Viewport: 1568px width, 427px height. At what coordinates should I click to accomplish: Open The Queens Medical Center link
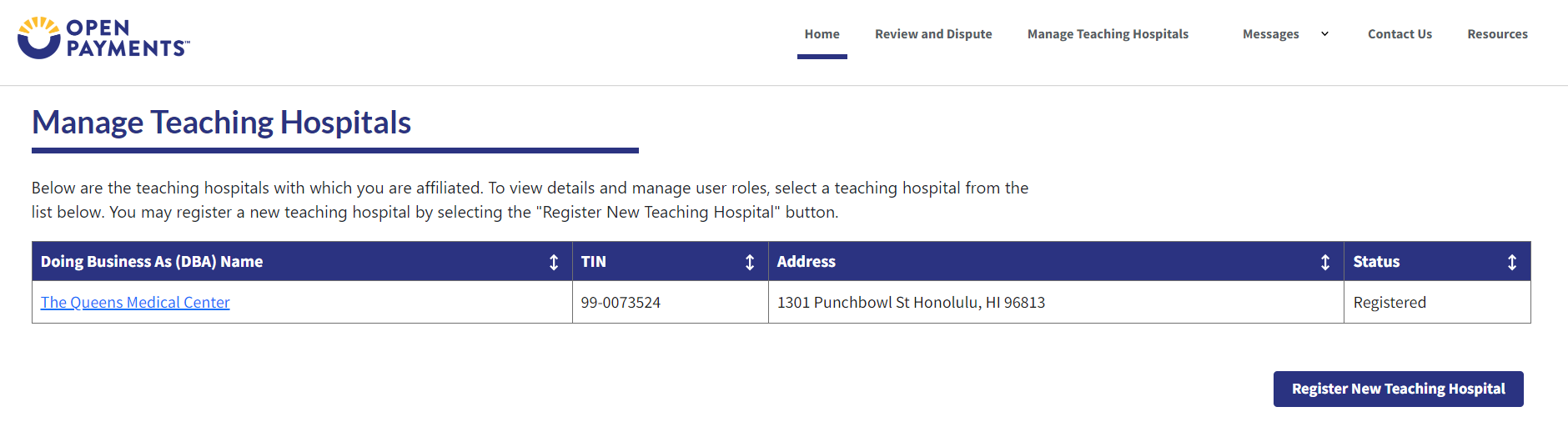pos(135,303)
